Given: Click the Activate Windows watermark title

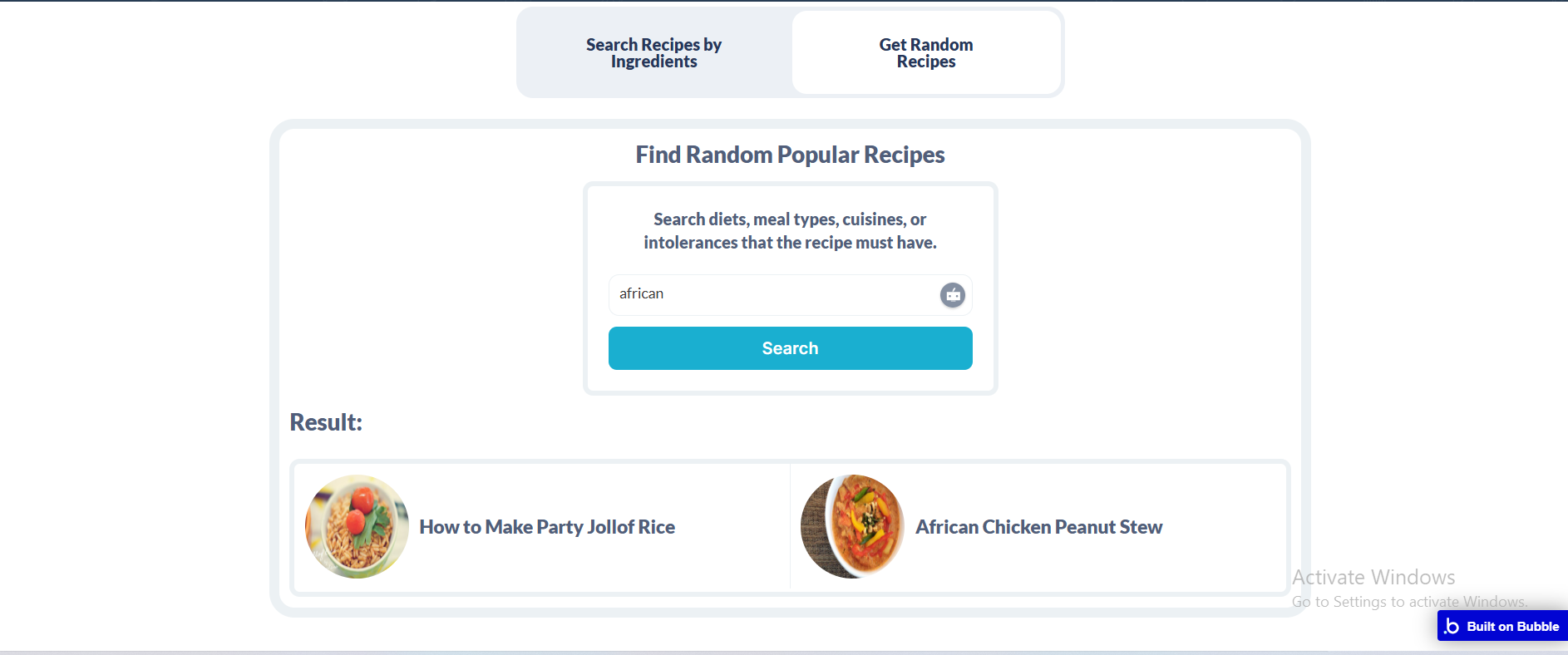Looking at the screenshot, I should (1373, 577).
